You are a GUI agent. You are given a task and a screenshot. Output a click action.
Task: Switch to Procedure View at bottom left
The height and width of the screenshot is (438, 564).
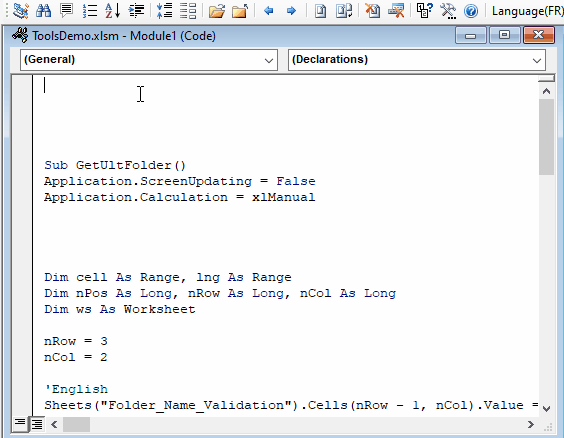point(20,423)
